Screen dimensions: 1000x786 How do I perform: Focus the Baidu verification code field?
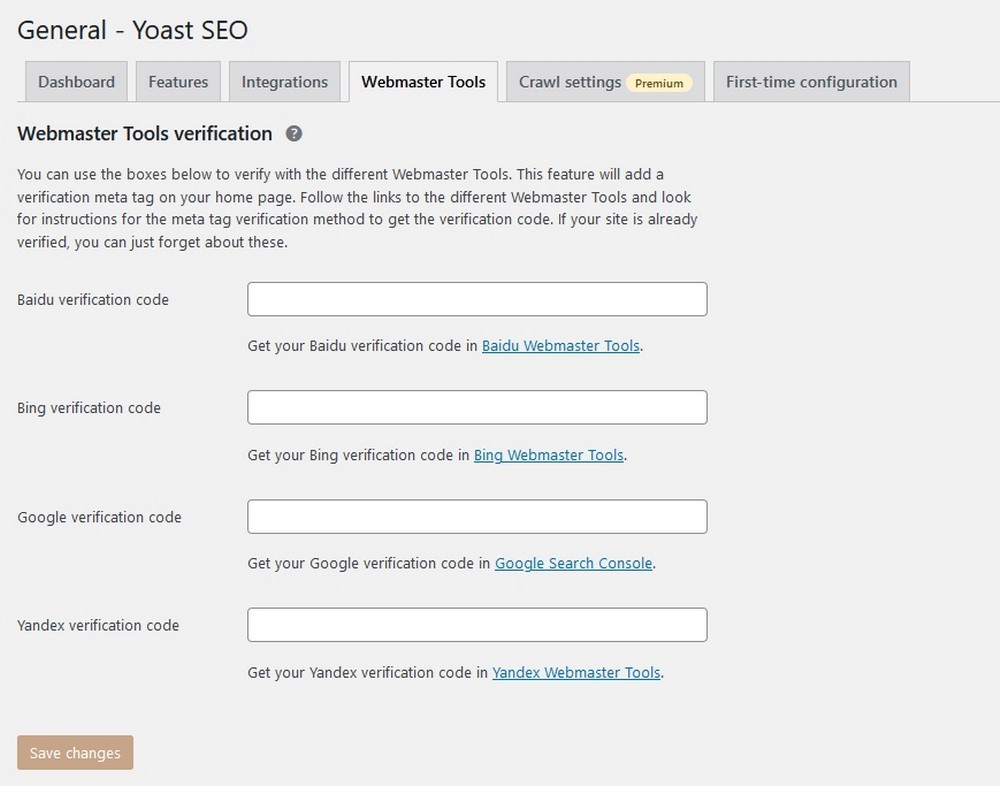pyautogui.click(x=477, y=299)
